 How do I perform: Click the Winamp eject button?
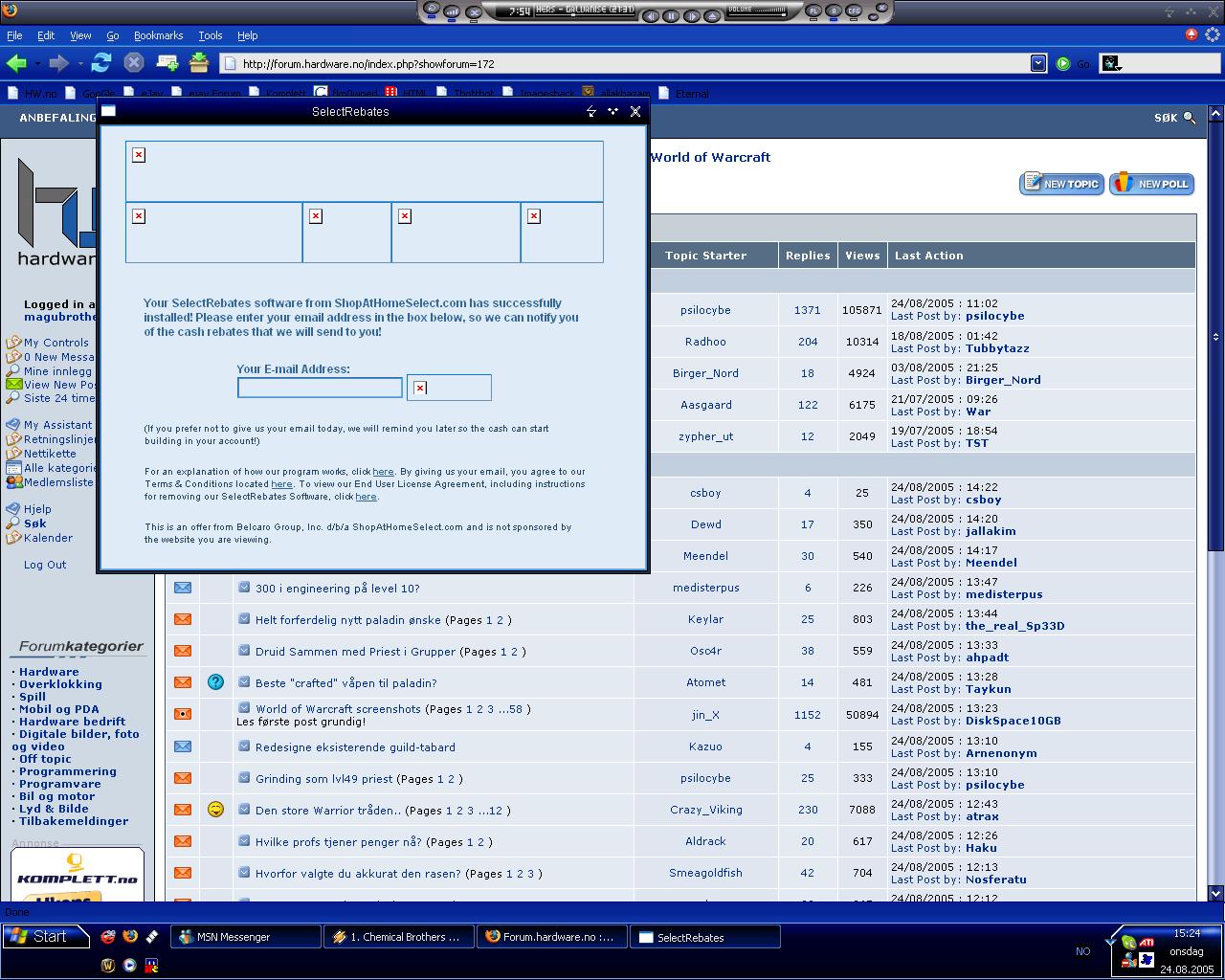coord(712,16)
